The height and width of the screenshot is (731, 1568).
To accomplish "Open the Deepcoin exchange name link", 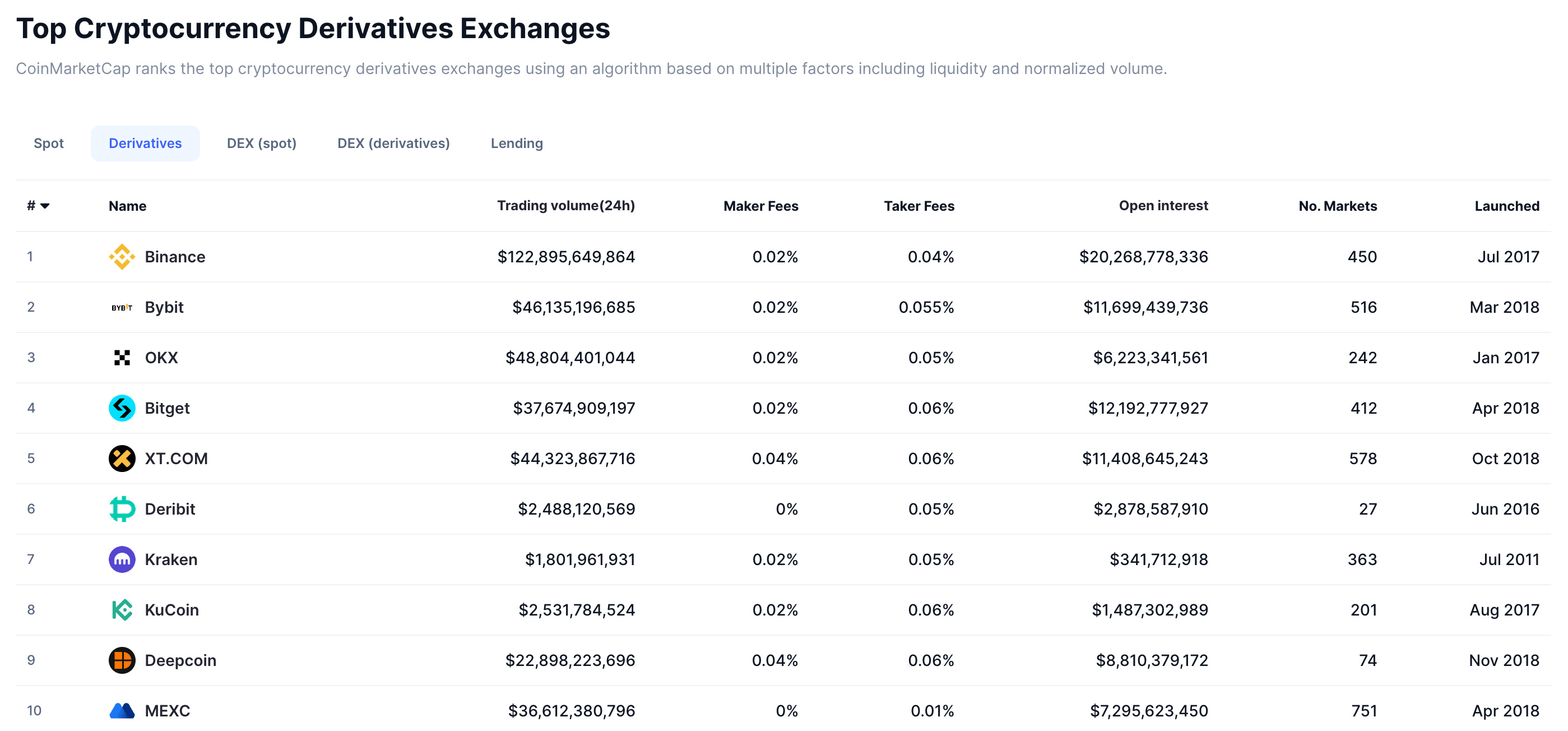I will point(180,660).
